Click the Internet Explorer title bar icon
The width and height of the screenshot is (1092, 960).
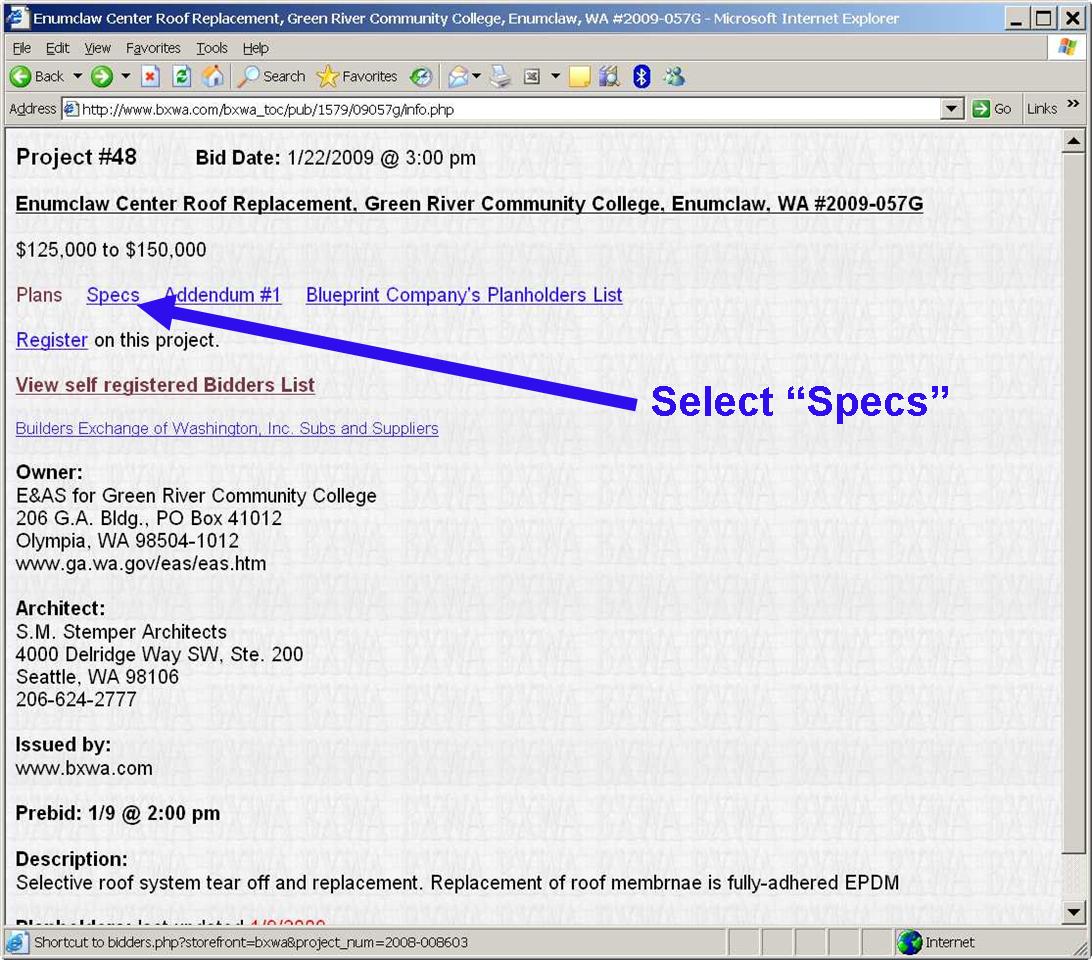click(17, 17)
